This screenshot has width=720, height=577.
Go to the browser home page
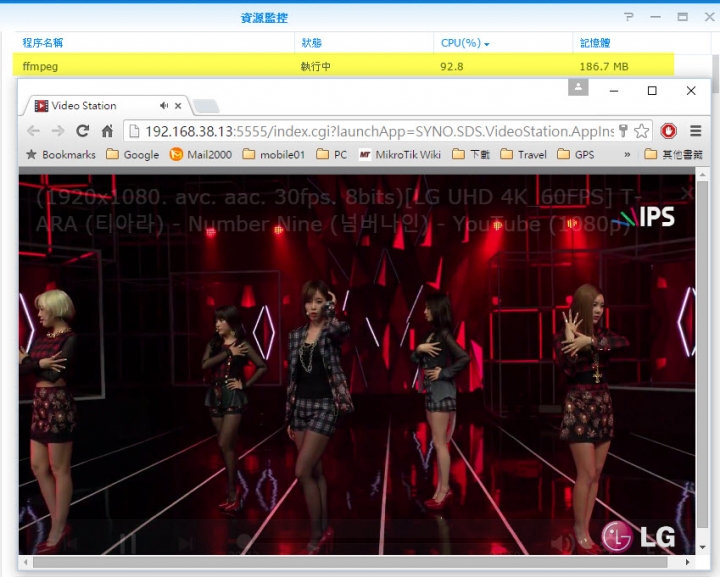(x=107, y=131)
